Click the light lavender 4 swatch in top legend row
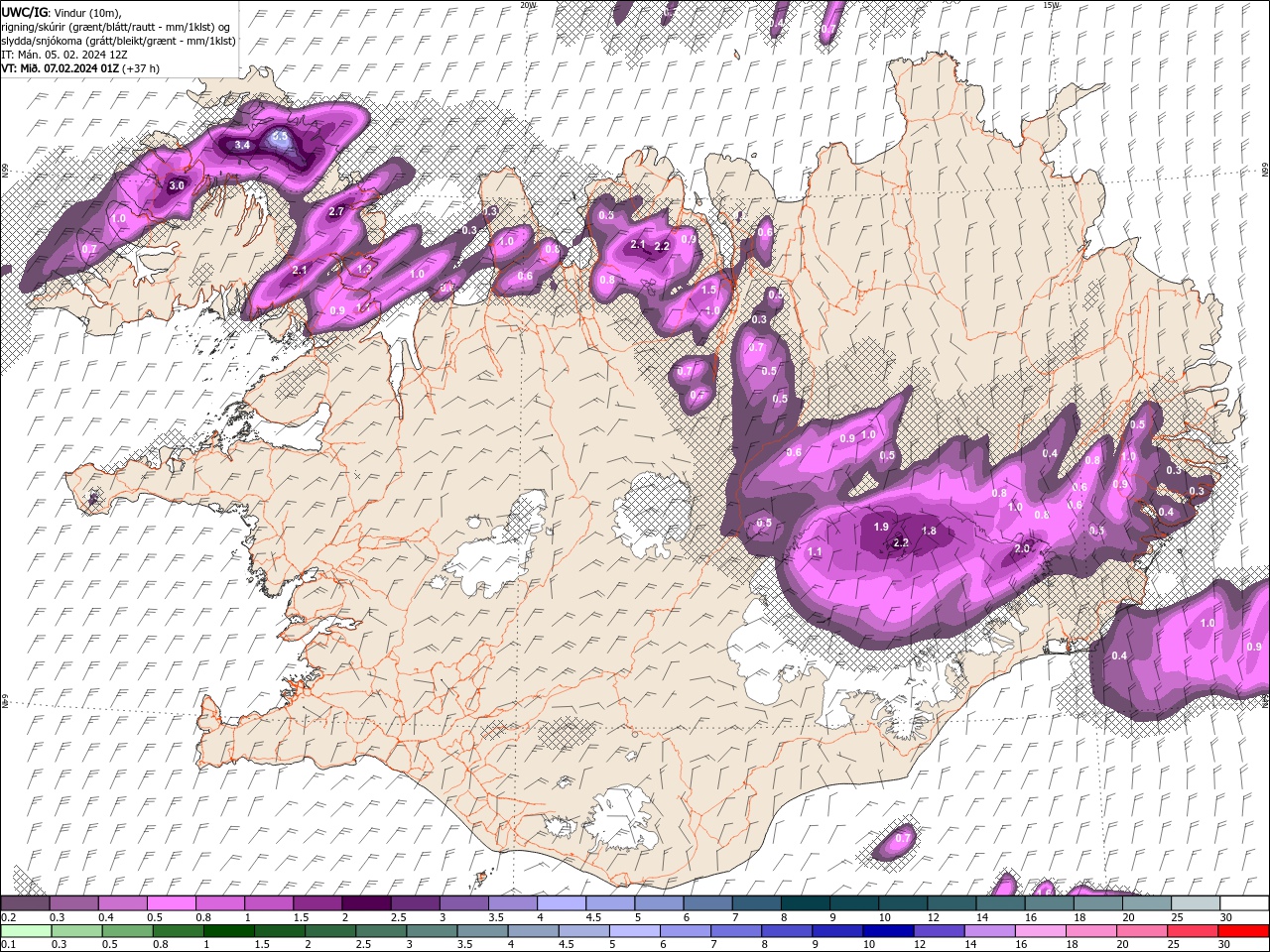Viewport: 1270px width, 952px height. (x=562, y=903)
